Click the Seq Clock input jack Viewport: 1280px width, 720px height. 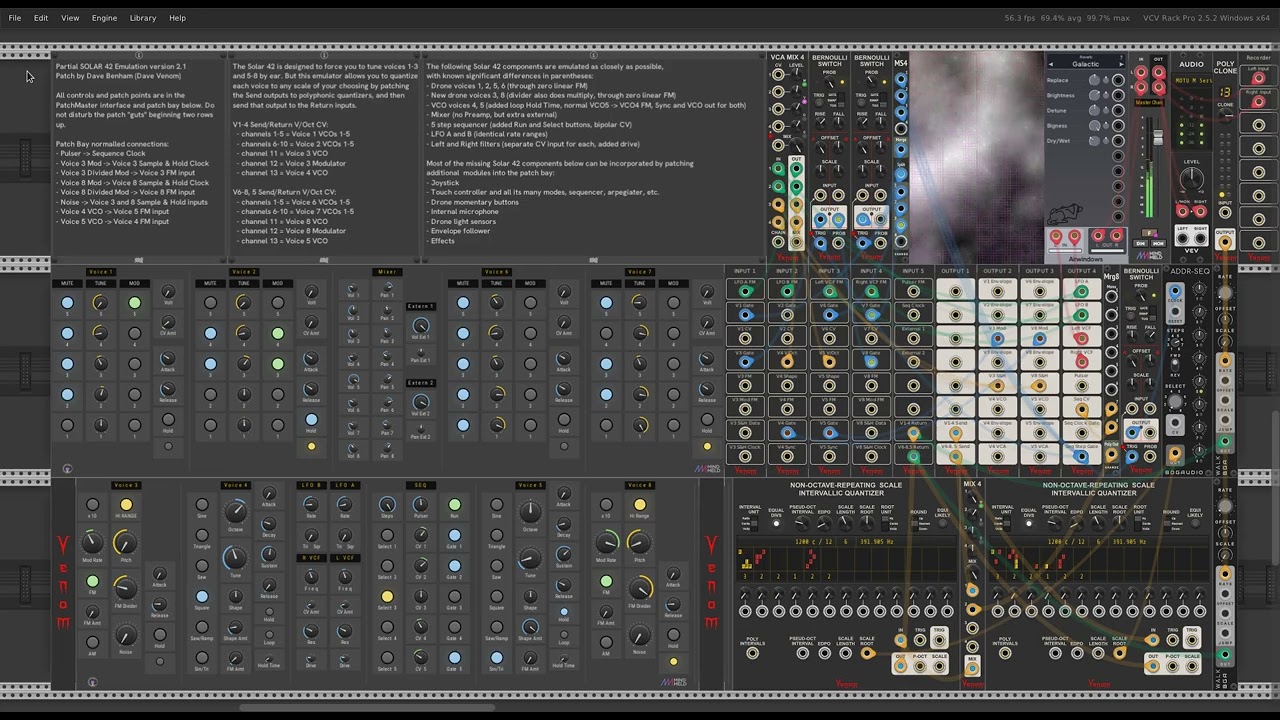913,314
